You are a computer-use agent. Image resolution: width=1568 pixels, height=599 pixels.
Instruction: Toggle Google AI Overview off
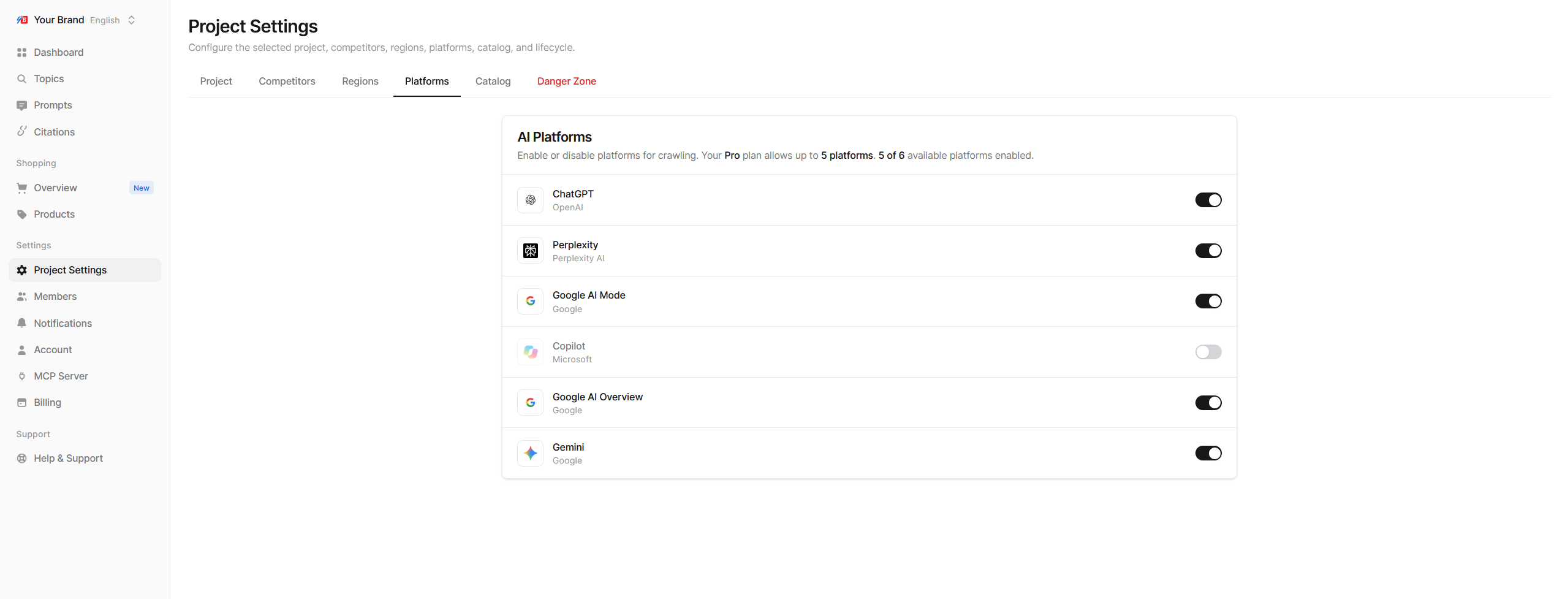pyautogui.click(x=1208, y=403)
